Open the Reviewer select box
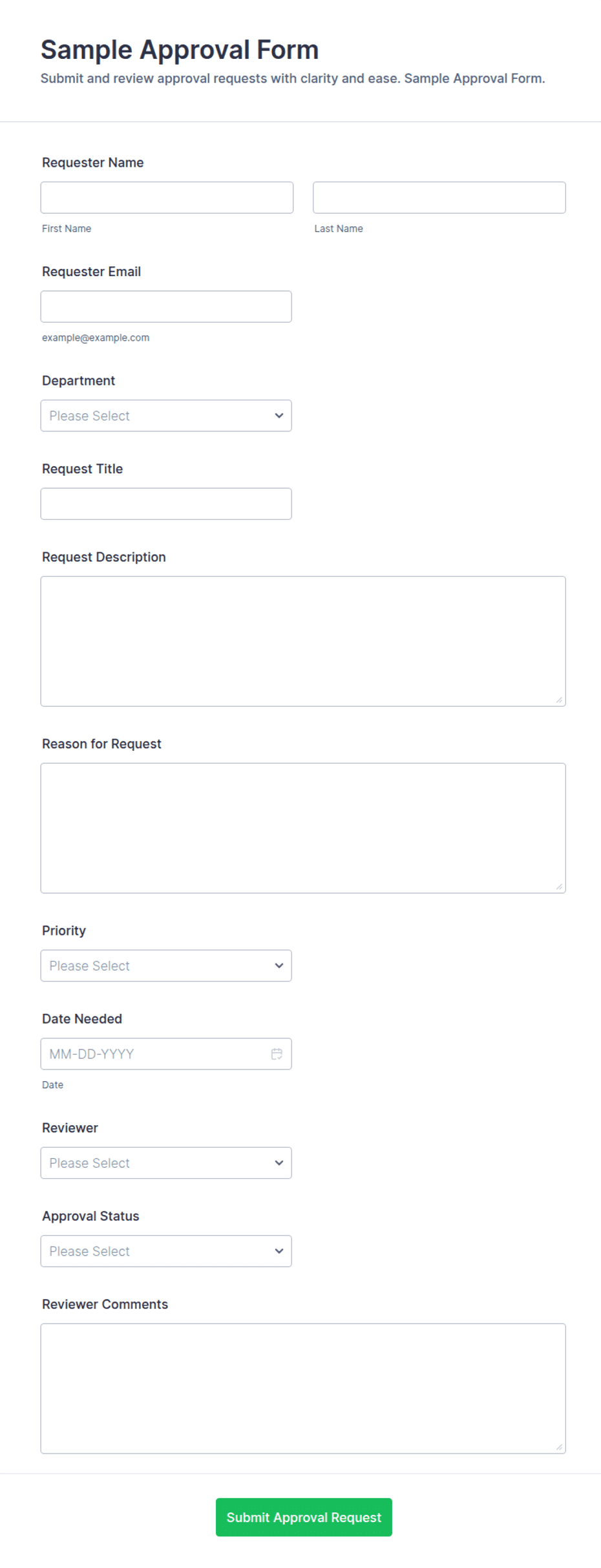The width and height of the screenshot is (601, 1568). pyautogui.click(x=166, y=1163)
